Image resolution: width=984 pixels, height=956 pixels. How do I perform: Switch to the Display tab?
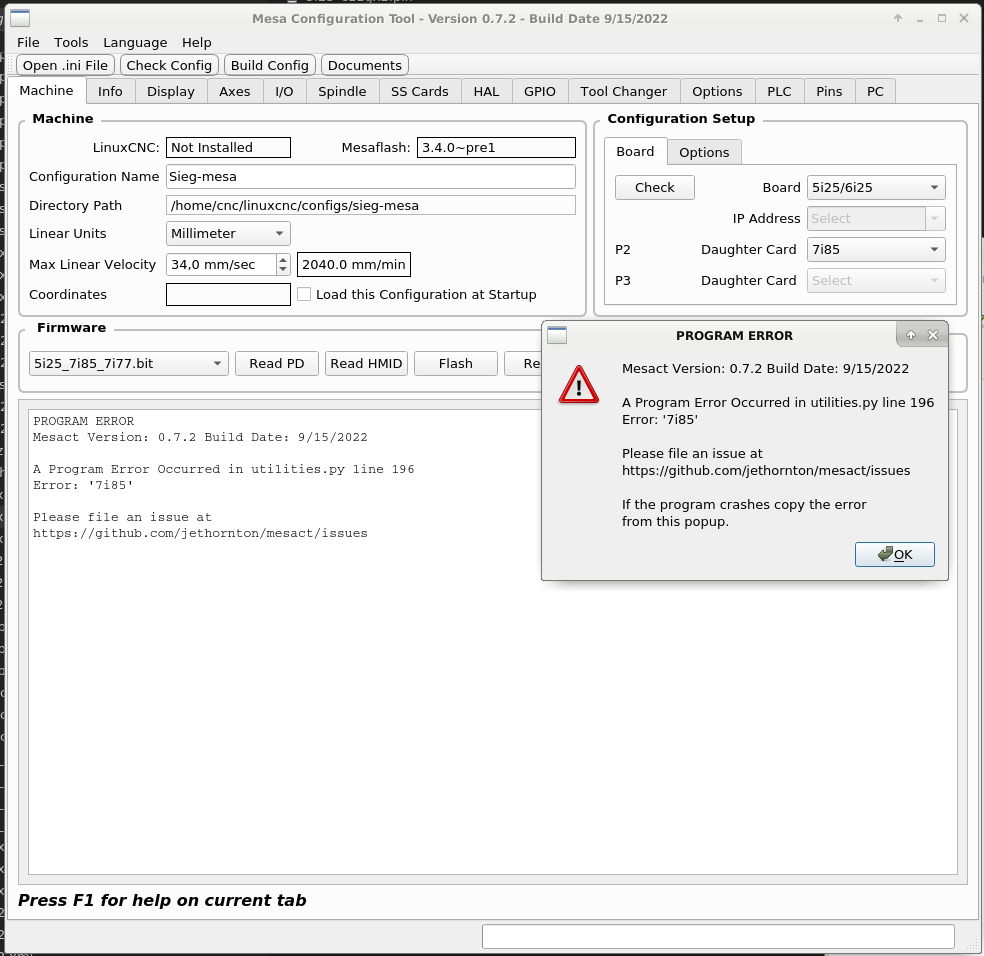tap(171, 92)
